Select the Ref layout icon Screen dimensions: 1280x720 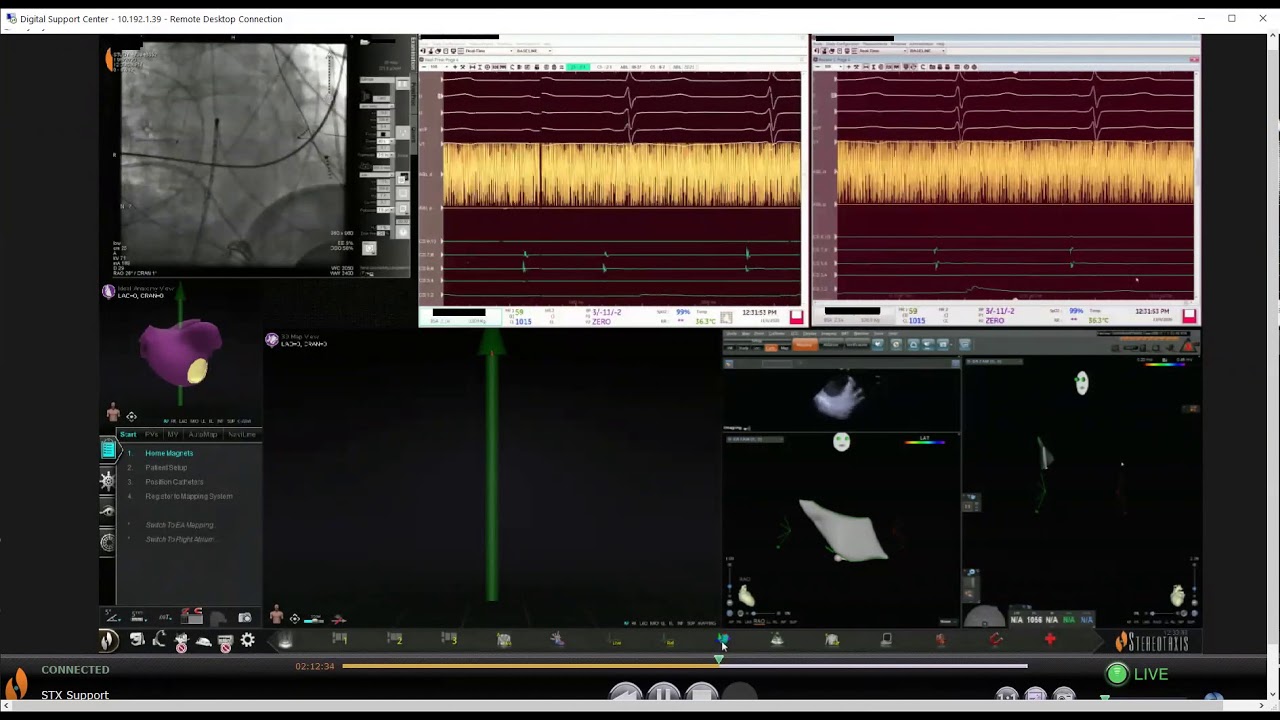click(x=670, y=641)
